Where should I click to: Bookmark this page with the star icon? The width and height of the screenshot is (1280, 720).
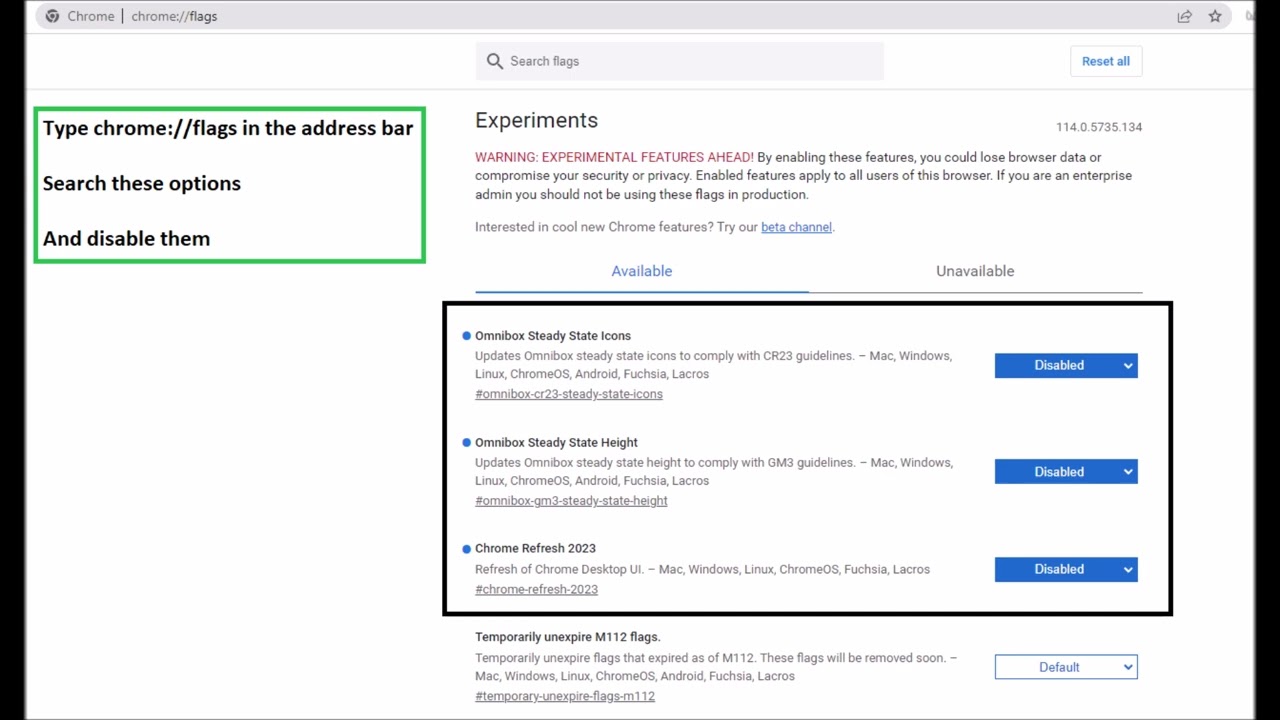click(1215, 16)
